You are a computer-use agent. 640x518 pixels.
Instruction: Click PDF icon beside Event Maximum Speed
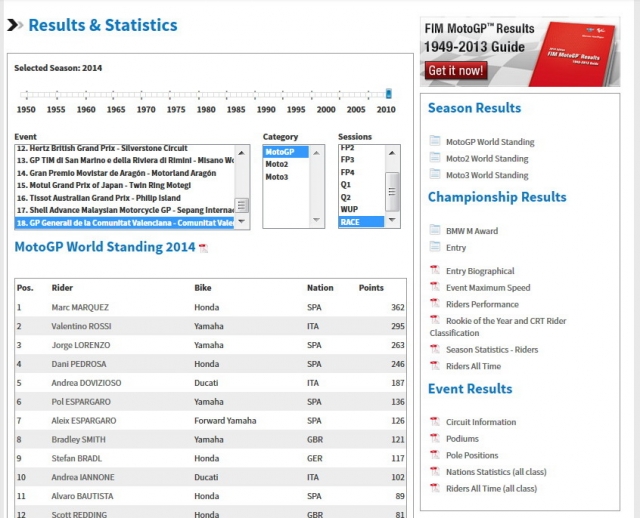coord(435,287)
